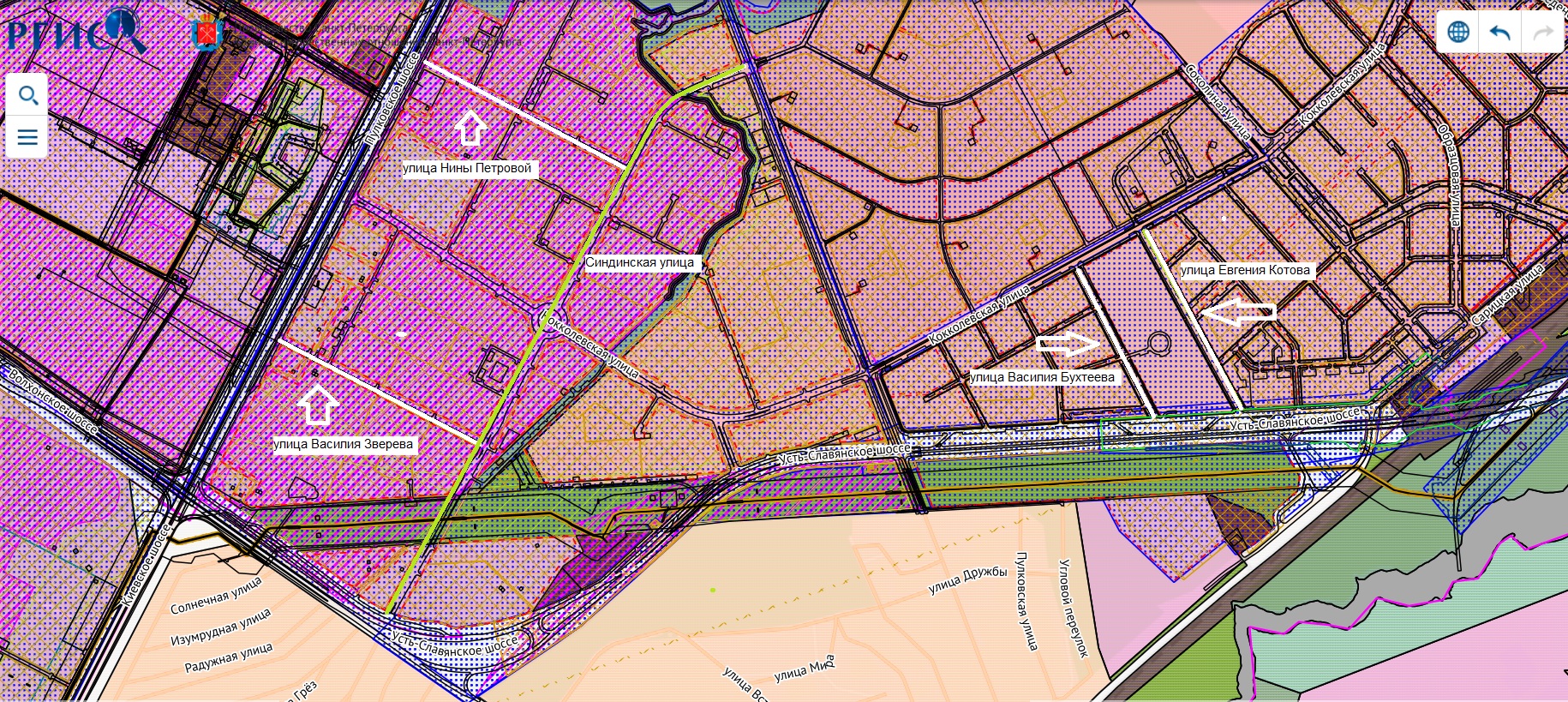
Task: Click the Saint Petersburg coat of arms
Action: coord(207,32)
